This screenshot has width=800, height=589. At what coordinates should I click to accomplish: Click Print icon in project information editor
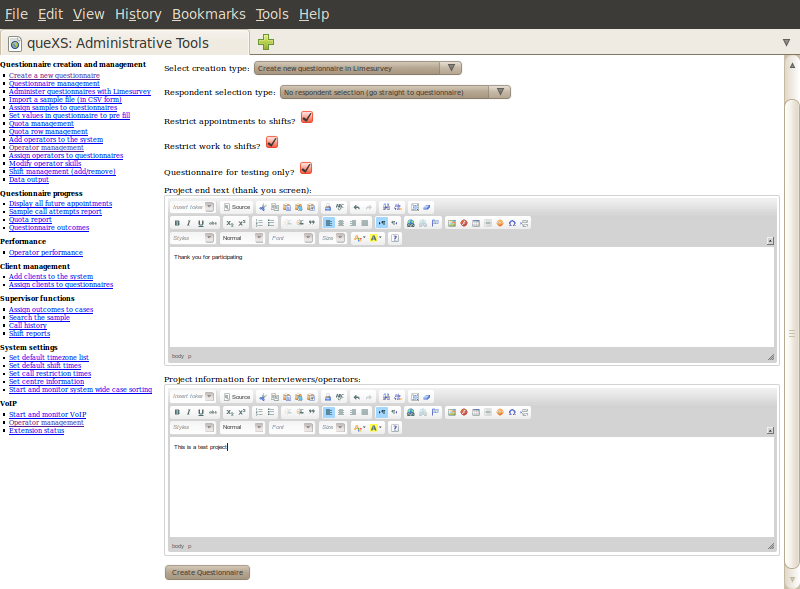click(x=327, y=396)
